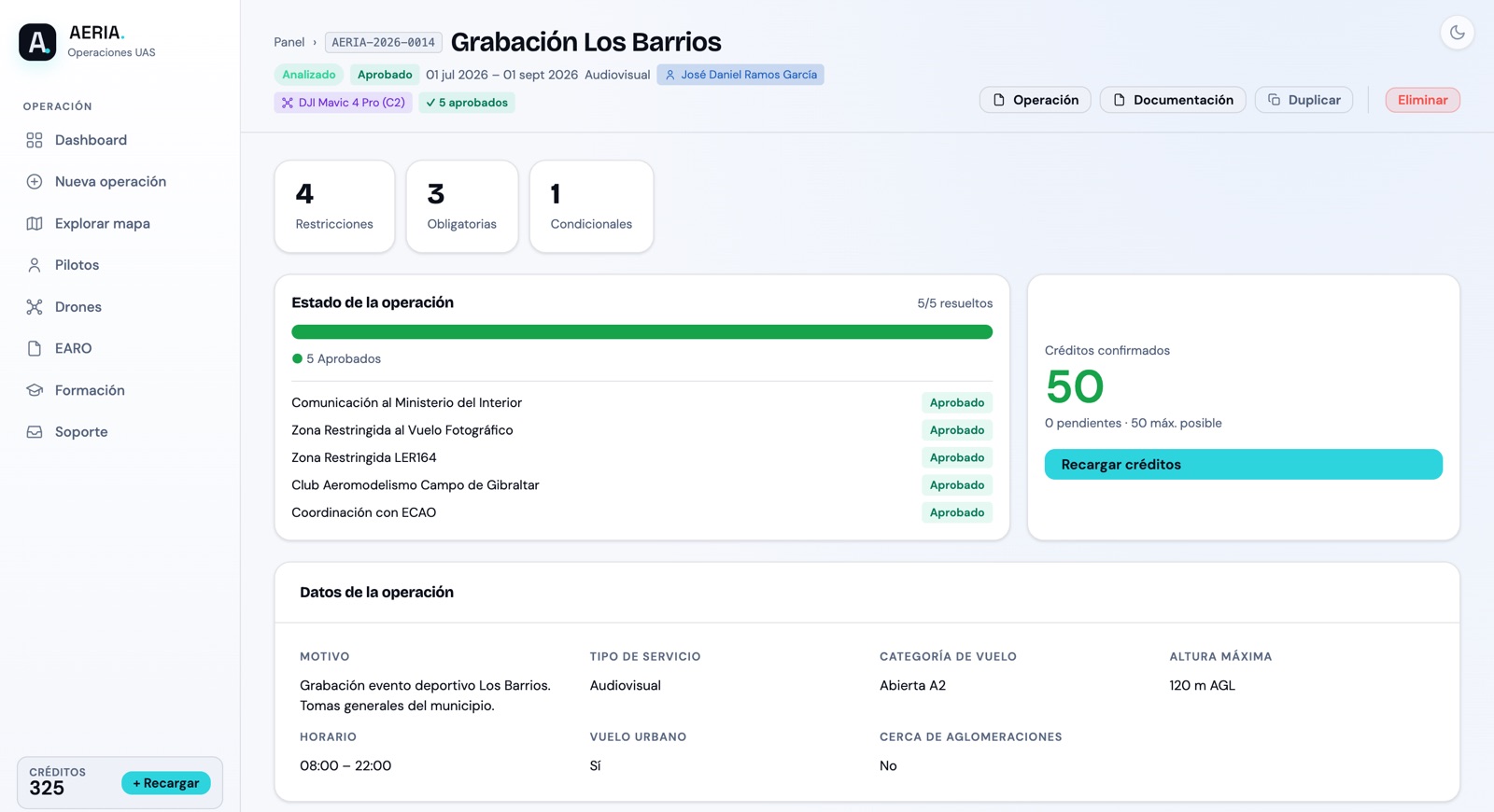
Task: Click the sidebar + Recargar button
Action: [x=166, y=783]
